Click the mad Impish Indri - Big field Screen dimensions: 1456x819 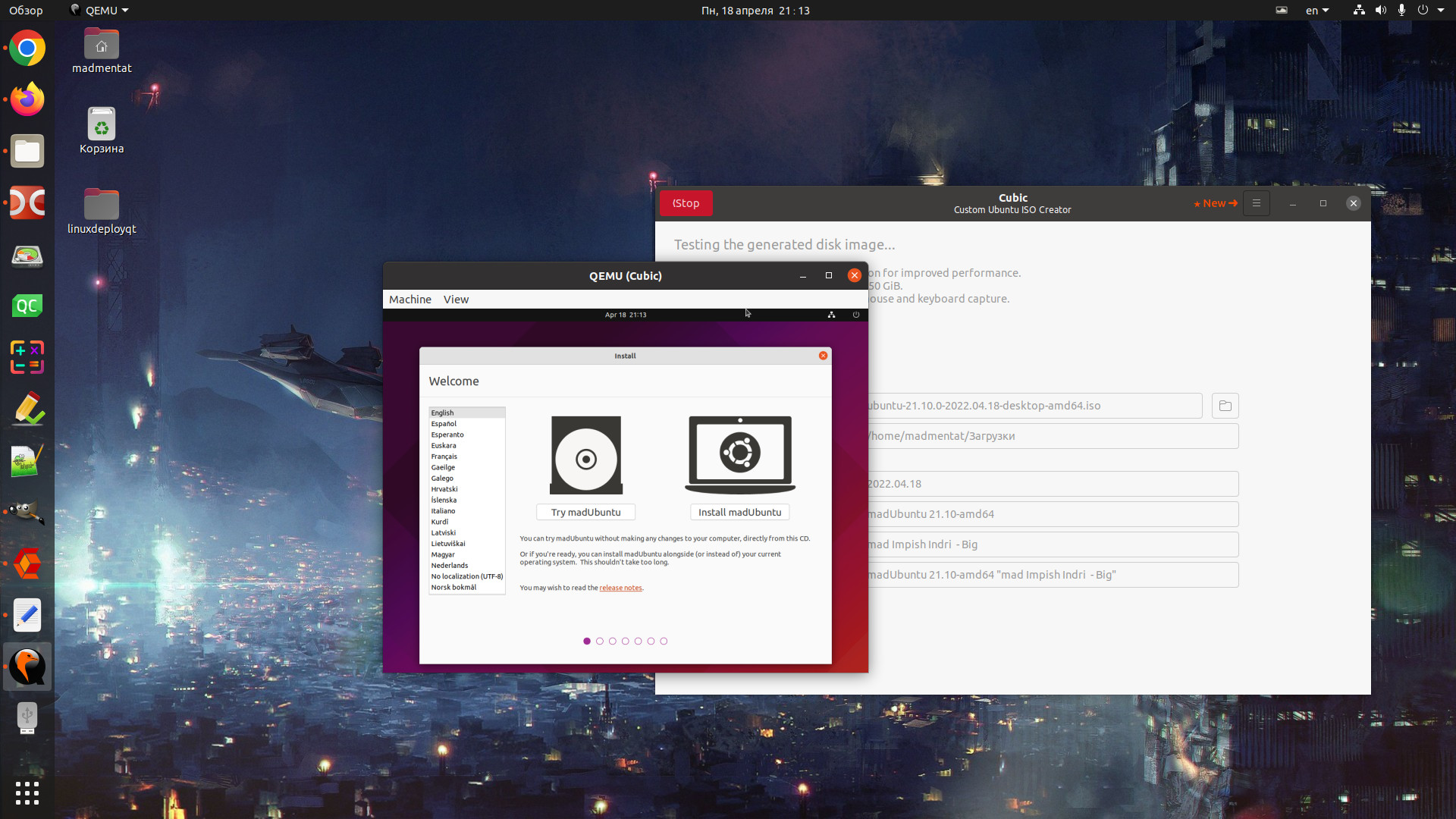(x=1053, y=544)
